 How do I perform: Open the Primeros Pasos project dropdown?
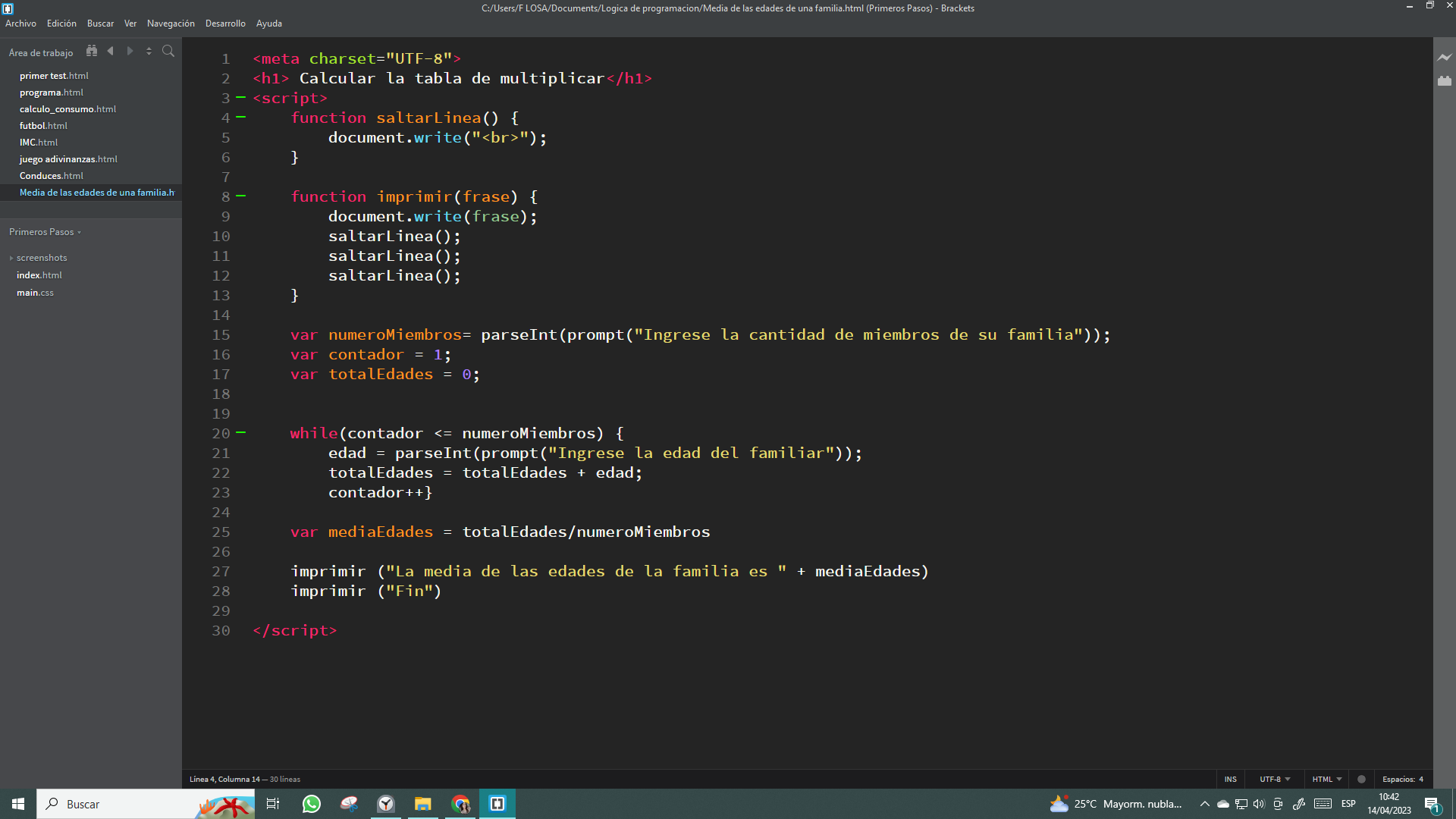pos(45,232)
